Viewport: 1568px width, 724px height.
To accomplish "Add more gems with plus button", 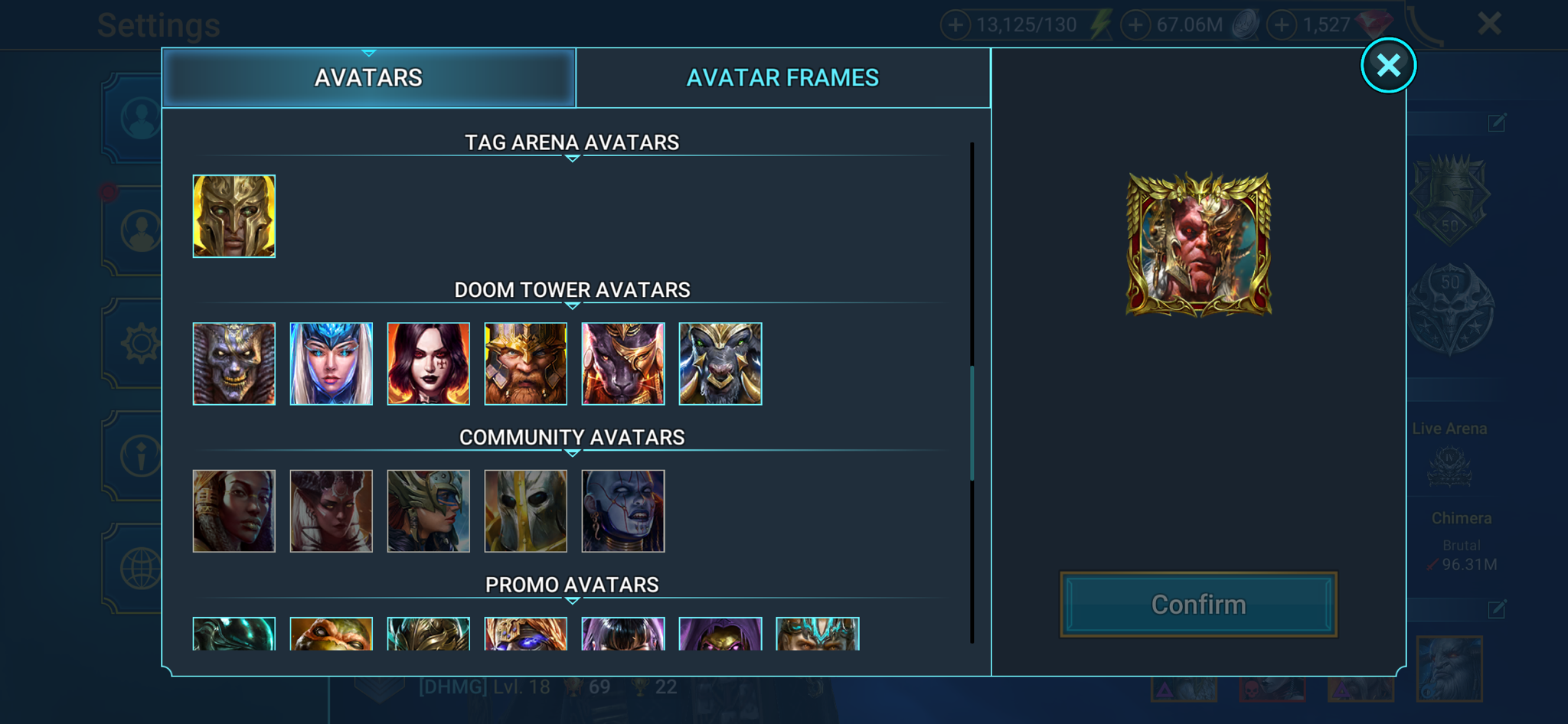I will 1282,24.
